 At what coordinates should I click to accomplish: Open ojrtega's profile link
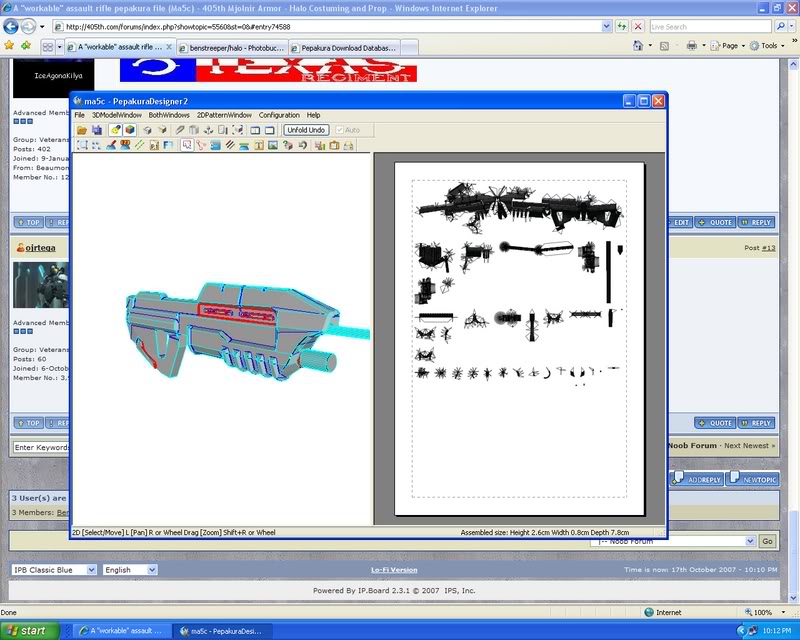(x=40, y=248)
